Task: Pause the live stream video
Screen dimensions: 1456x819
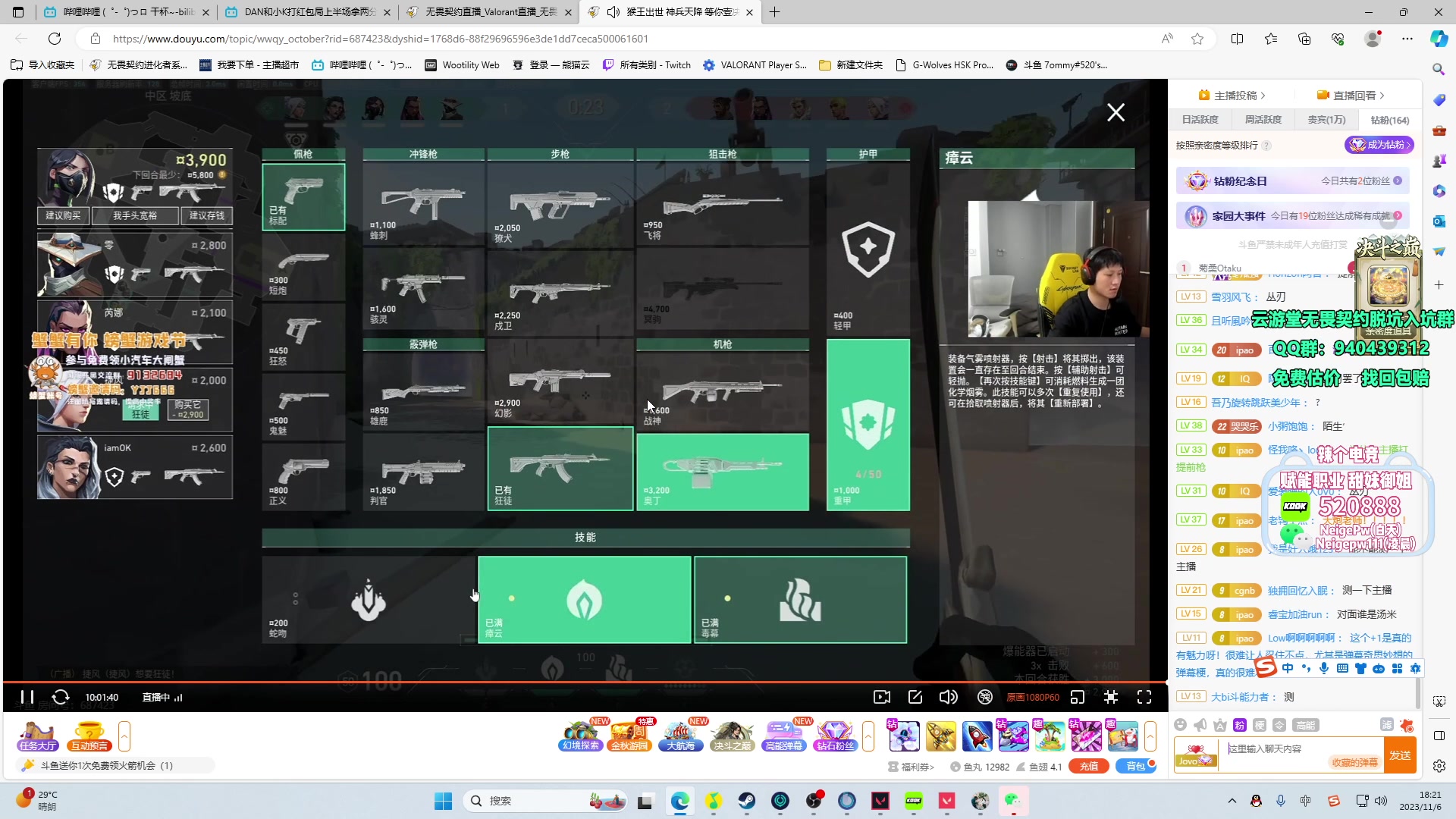Action: point(27,697)
